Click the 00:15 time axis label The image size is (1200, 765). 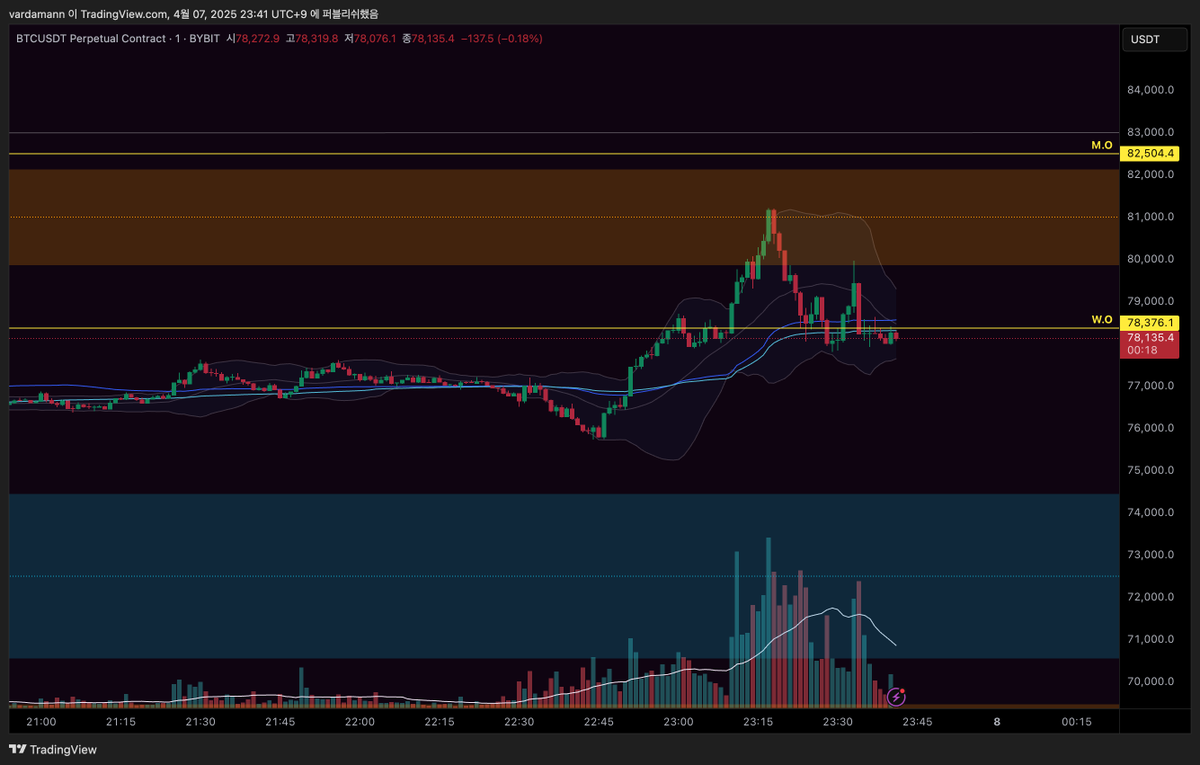1077,722
